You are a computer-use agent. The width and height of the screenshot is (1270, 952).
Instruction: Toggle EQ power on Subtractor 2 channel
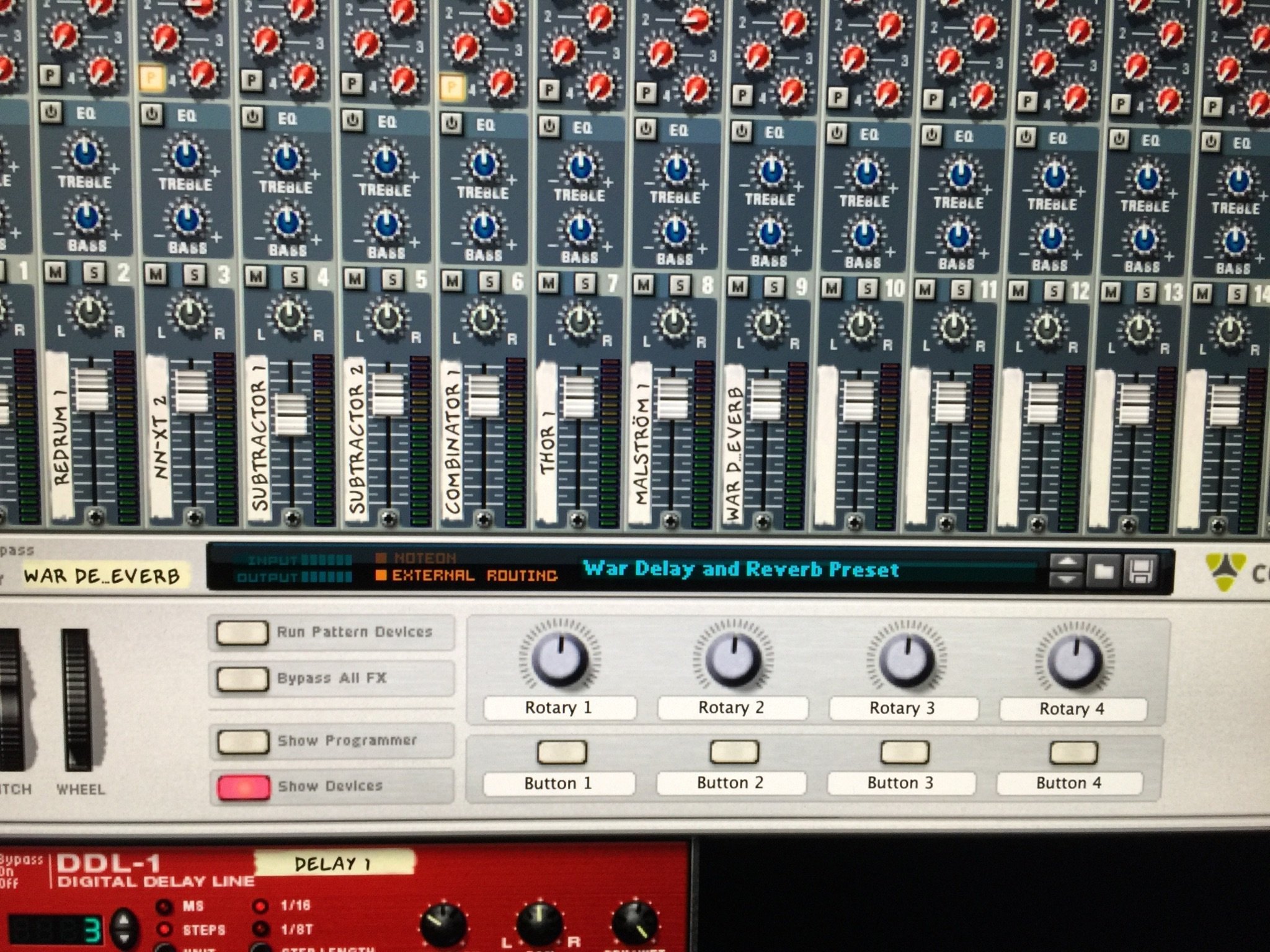click(x=353, y=120)
